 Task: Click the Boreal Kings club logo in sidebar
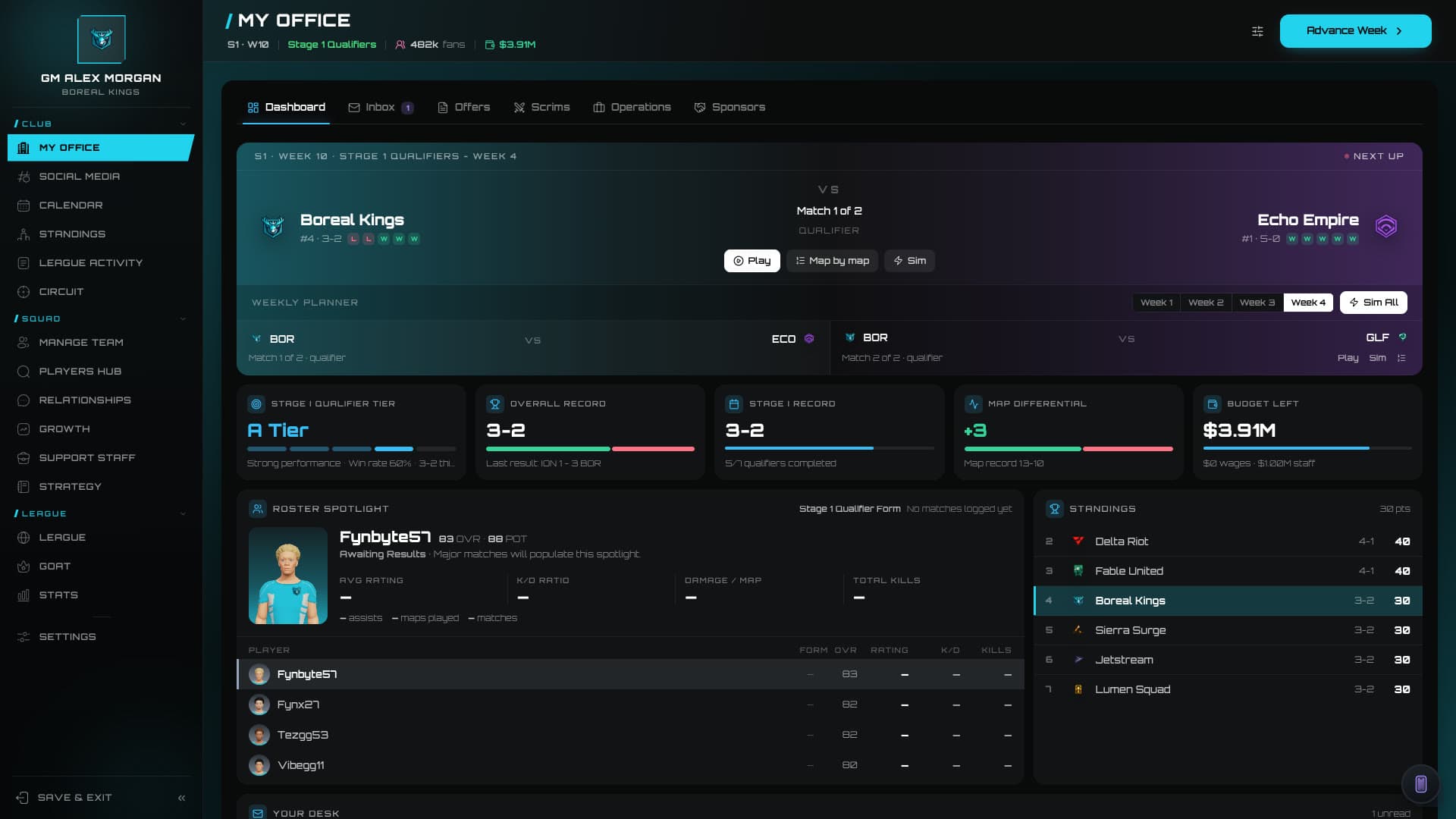pyautogui.click(x=102, y=39)
